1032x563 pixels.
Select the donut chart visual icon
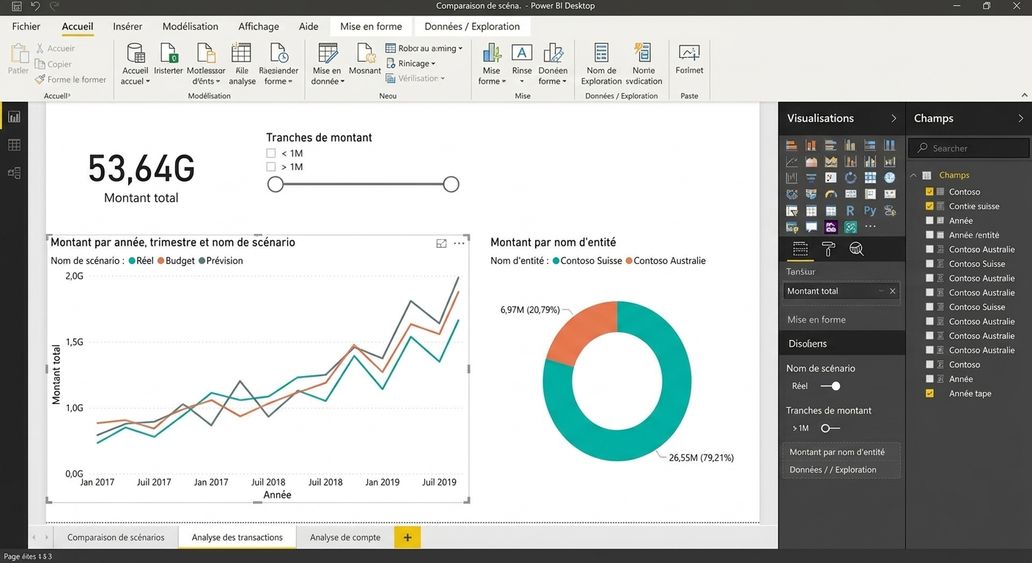point(850,178)
